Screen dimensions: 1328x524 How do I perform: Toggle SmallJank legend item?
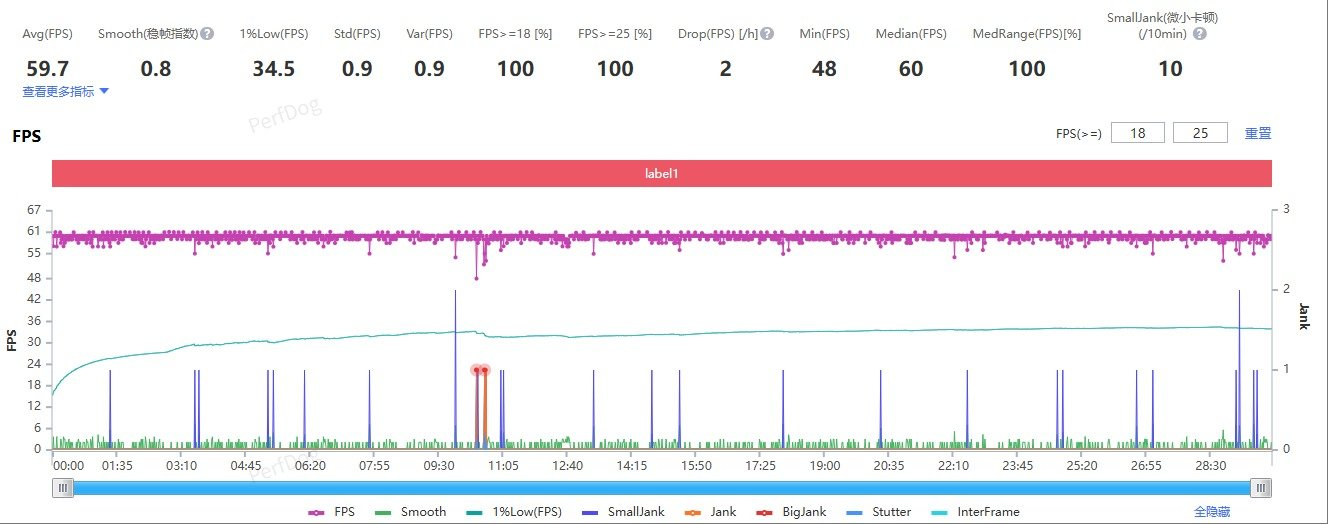pos(625,512)
